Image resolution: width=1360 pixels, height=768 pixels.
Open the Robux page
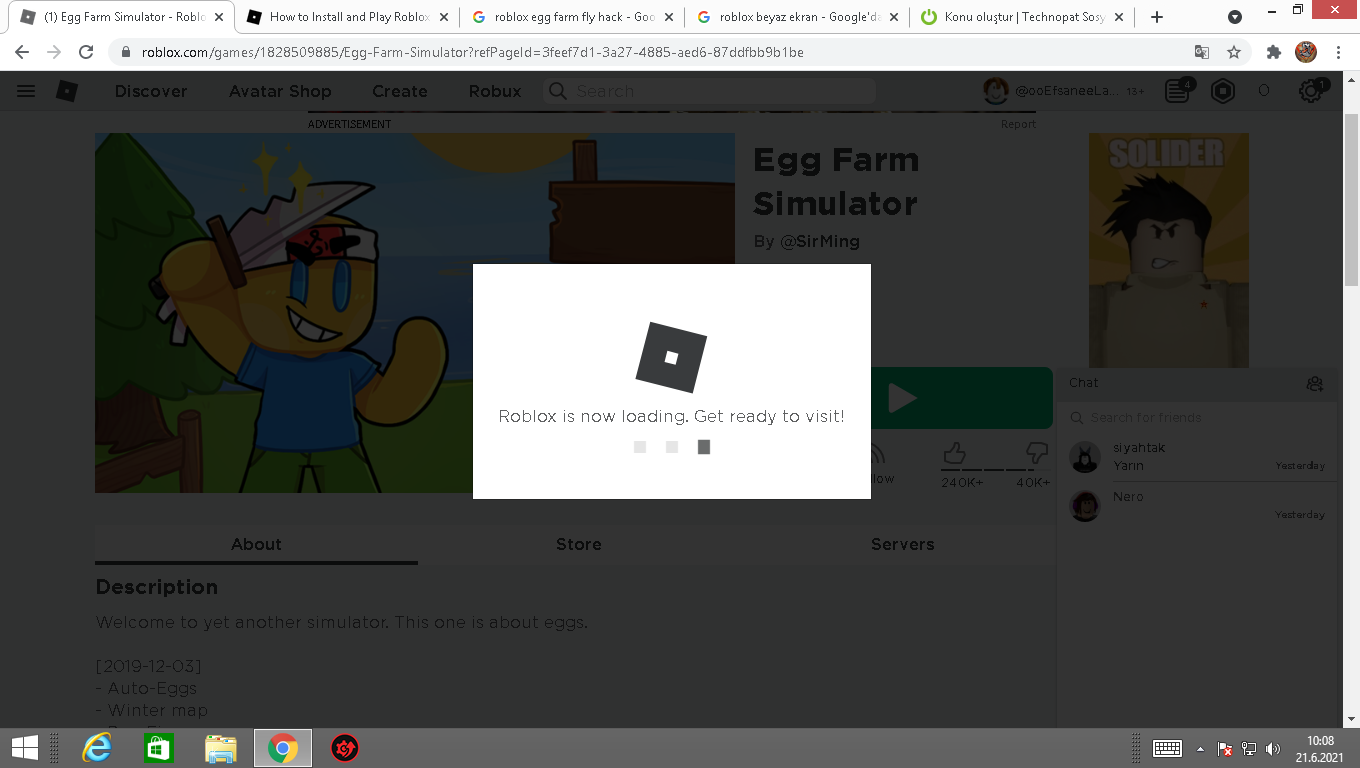[x=495, y=91]
